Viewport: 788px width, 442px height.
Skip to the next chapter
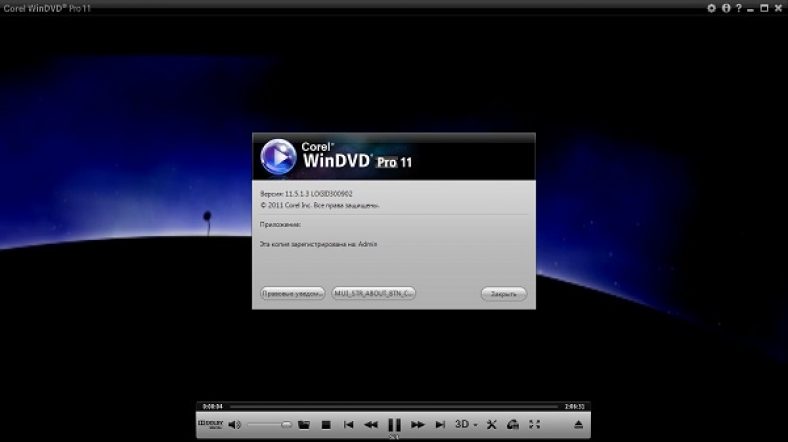[x=440, y=424]
